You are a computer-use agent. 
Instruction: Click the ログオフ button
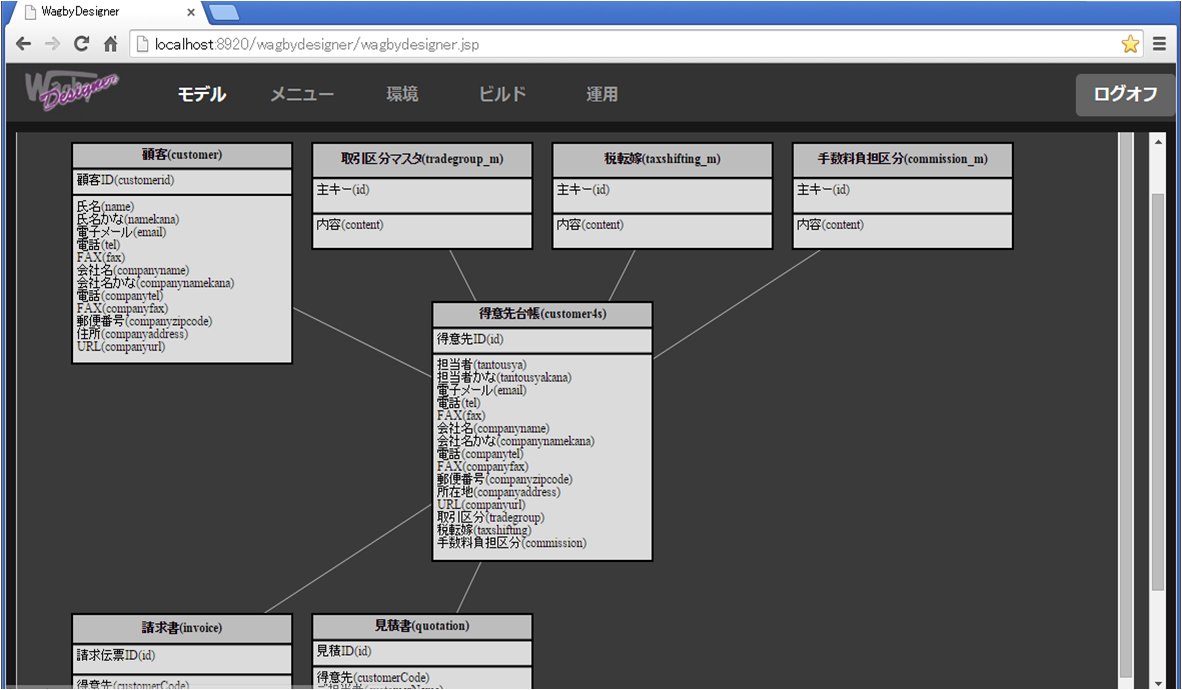coord(1125,94)
